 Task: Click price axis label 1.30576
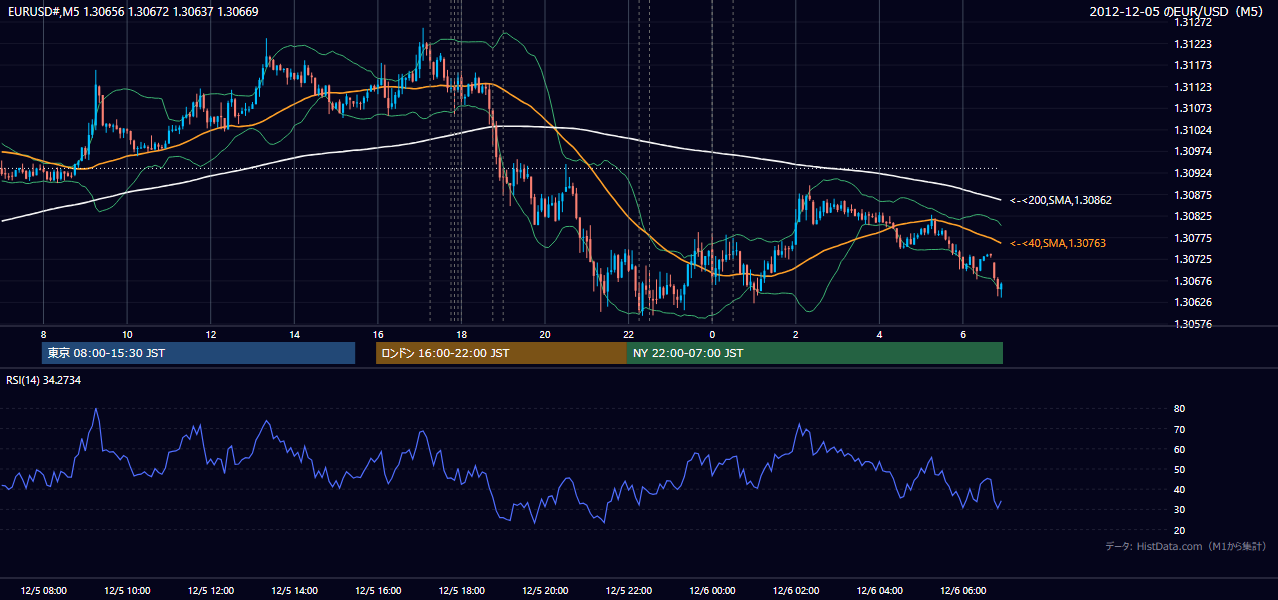point(1194,324)
